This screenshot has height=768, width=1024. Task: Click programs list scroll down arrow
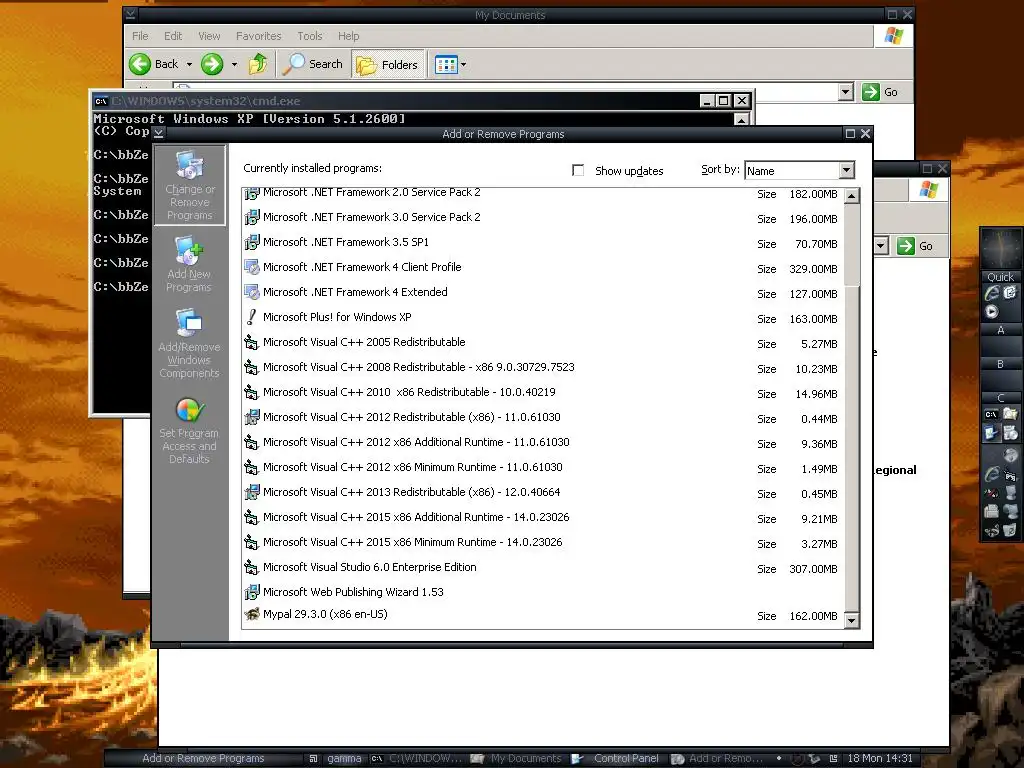coord(852,620)
